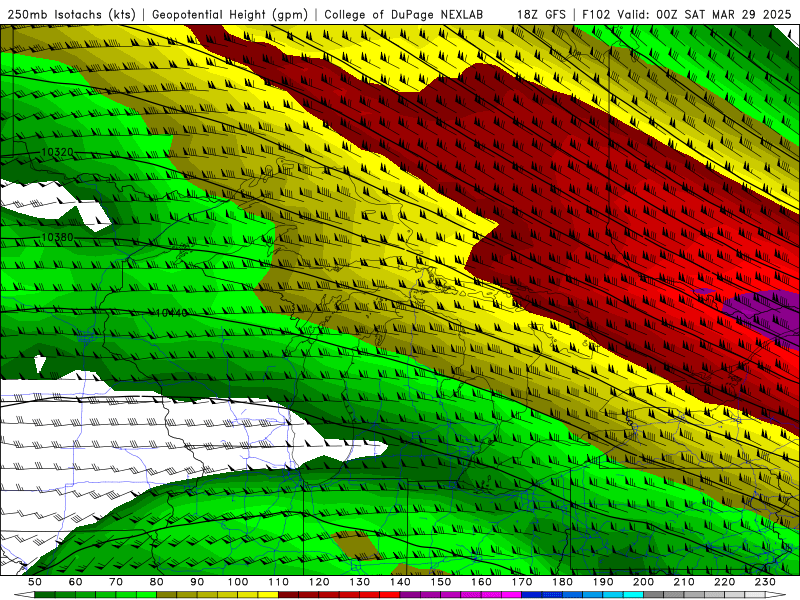The image size is (800, 600).
Task: Click the purple 140+ knot jet core shading
Action: click(763, 314)
